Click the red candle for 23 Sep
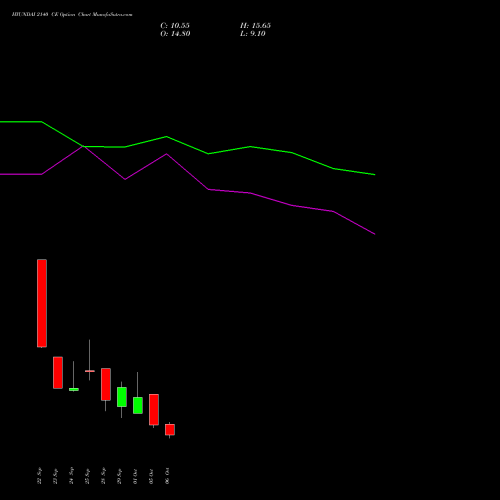The height and width of the screenshot is (500, 500). [58, 373]
